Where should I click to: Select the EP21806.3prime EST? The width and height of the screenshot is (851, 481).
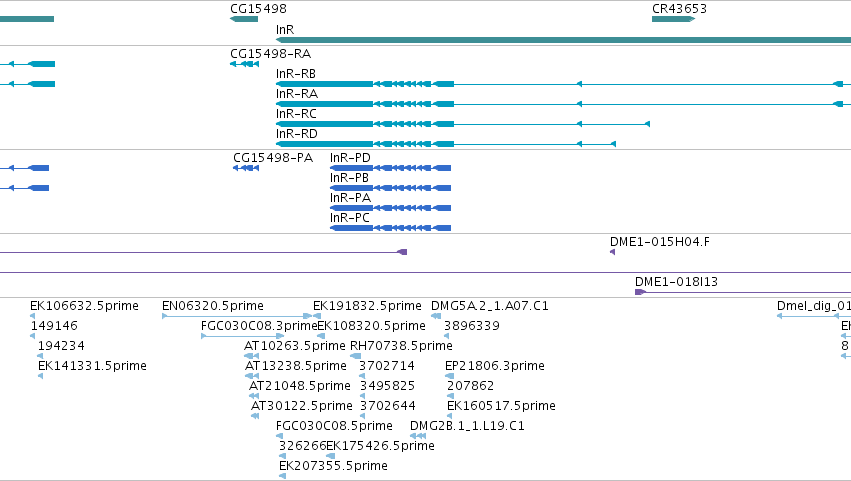click(495, 366)
